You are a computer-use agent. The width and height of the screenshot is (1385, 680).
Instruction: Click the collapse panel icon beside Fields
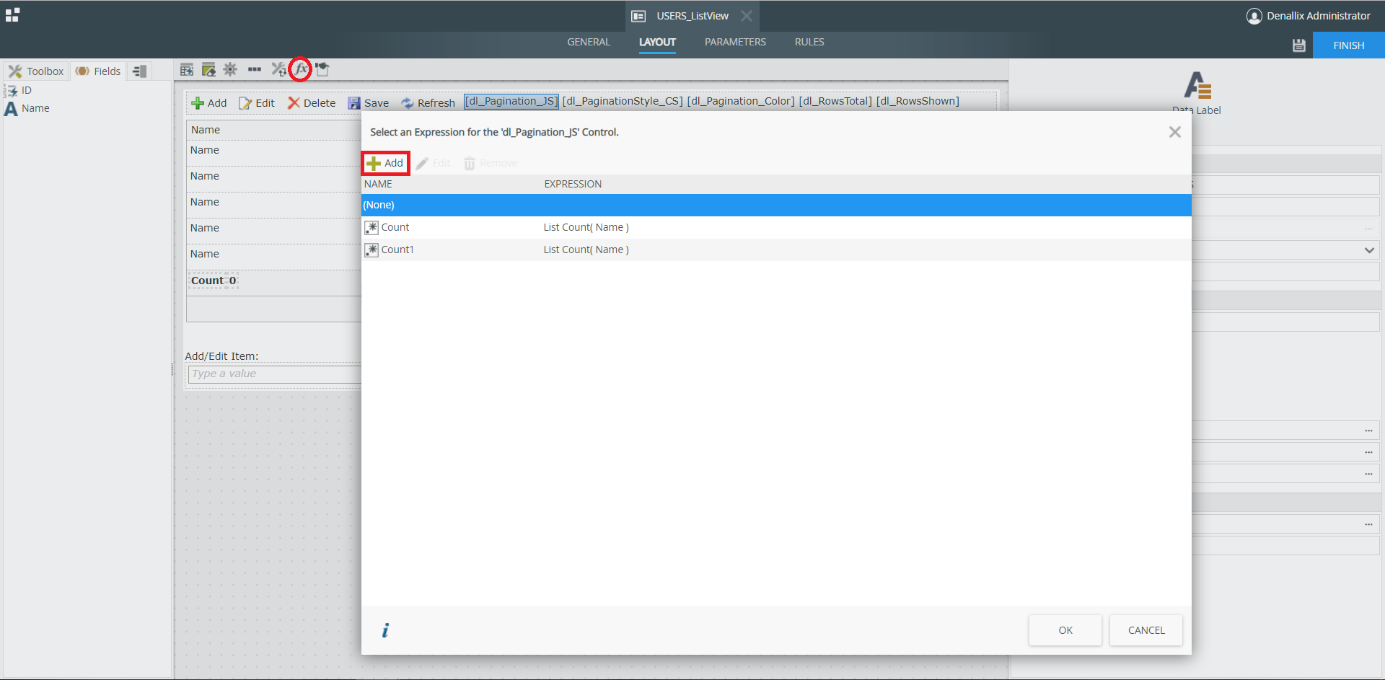140,71
